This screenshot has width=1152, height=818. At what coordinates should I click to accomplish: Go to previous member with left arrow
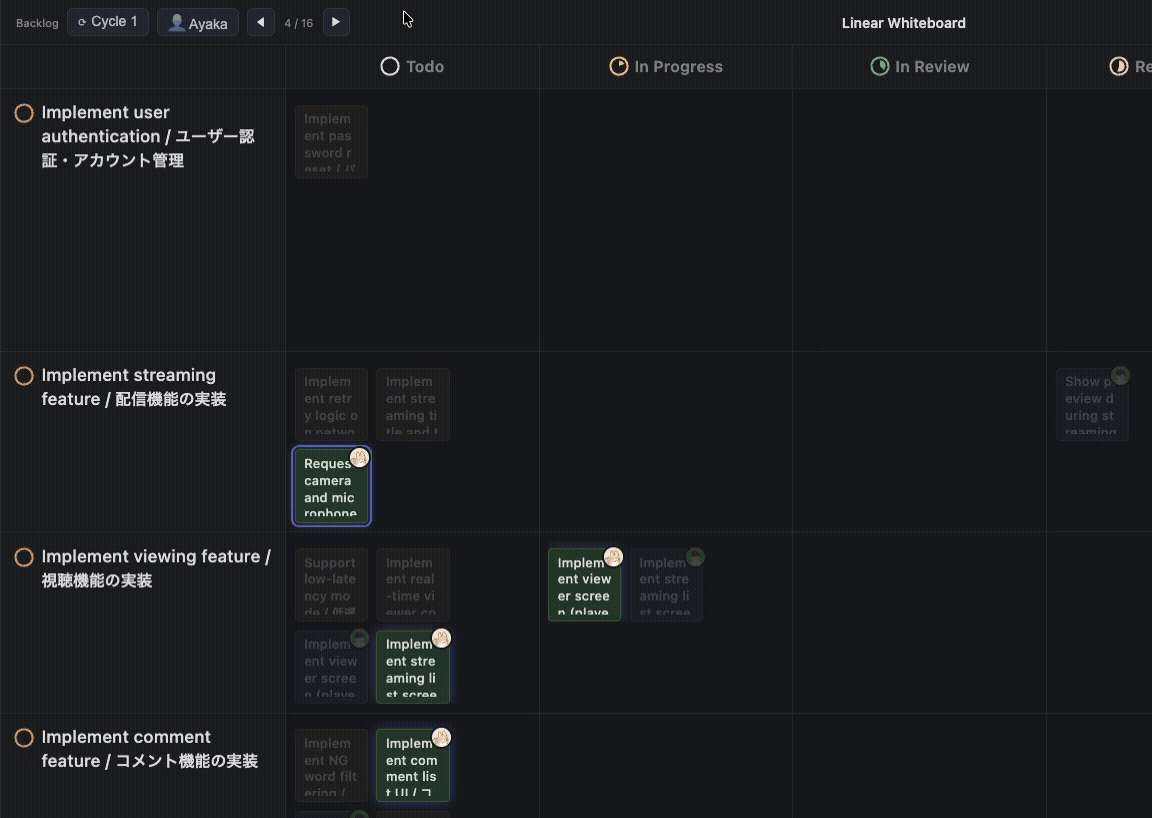(x=261, y=22)
